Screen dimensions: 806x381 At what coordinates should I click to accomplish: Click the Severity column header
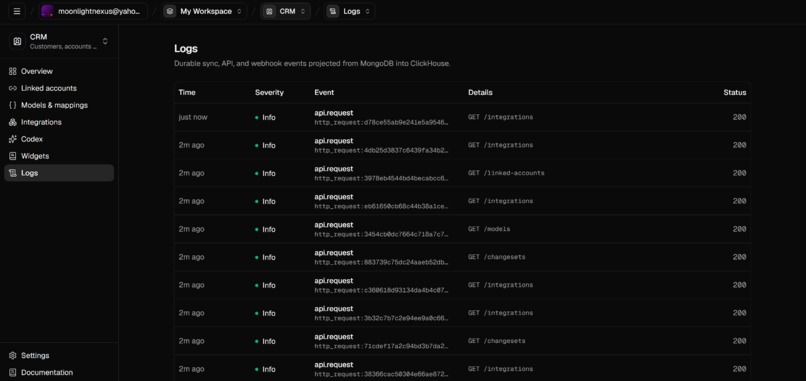click(269, 93)
